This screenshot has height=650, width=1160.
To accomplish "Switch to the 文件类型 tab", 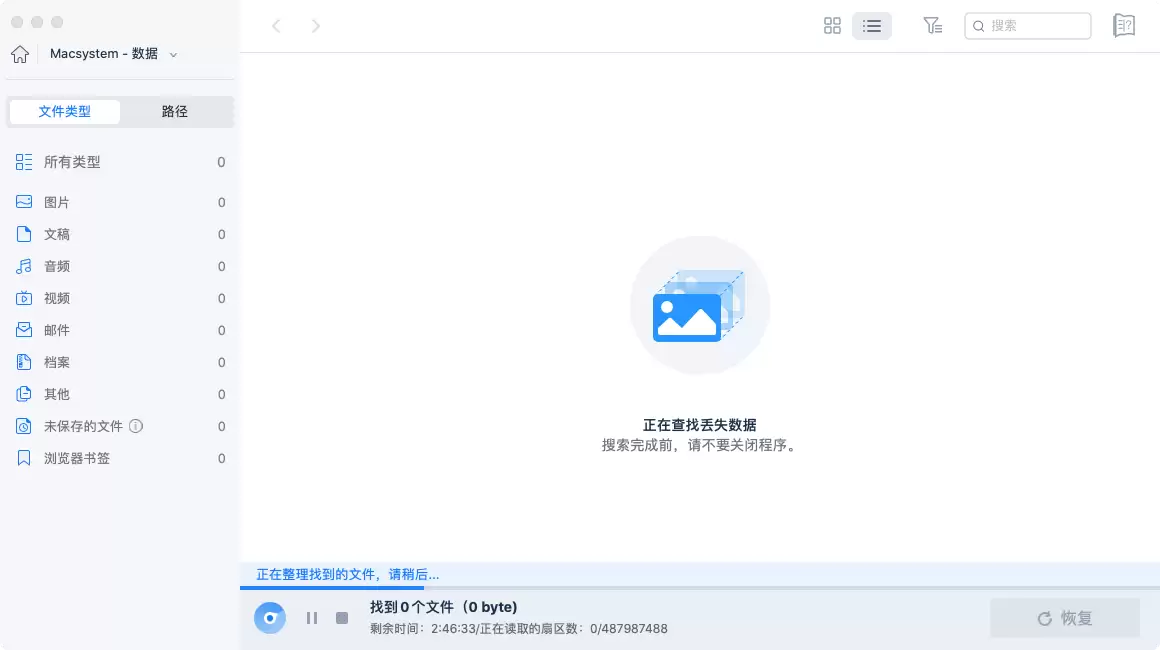I will 64,111.
